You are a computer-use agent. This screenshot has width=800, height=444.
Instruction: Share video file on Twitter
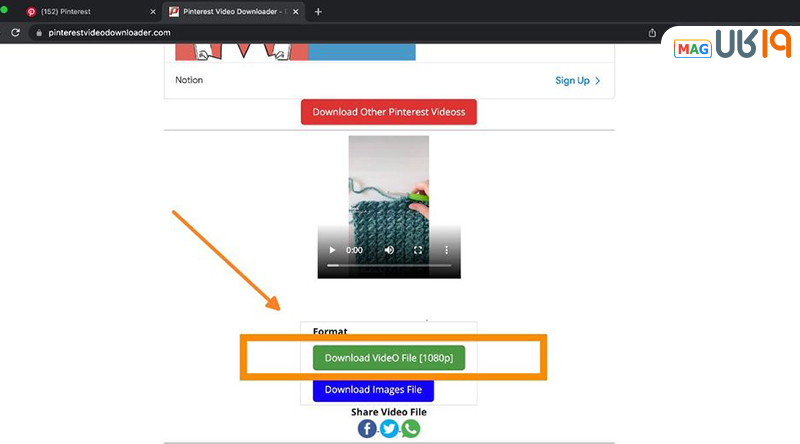tap(389, 428)
